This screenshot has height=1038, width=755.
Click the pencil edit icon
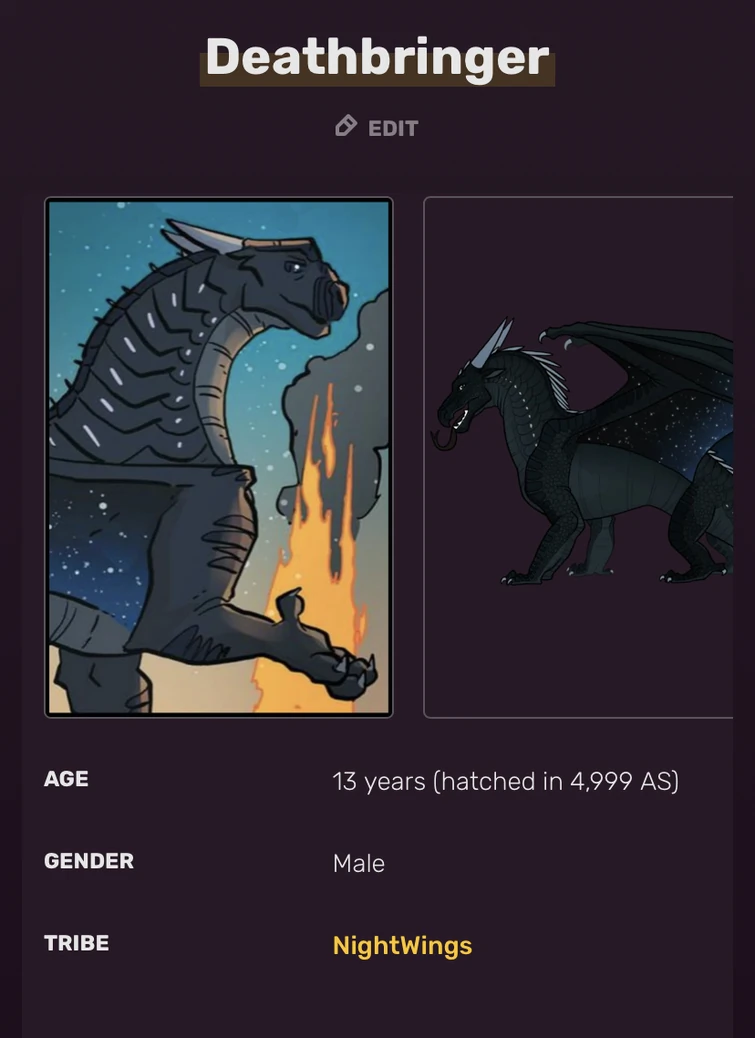[345, 126]
